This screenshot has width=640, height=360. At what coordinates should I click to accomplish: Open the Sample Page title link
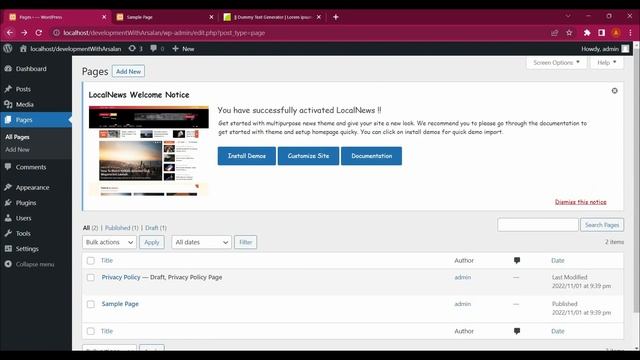pos(120,304)
